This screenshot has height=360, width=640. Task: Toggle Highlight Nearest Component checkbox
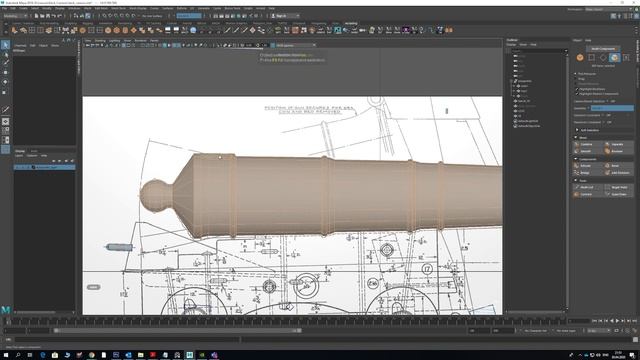click(577, 94)
